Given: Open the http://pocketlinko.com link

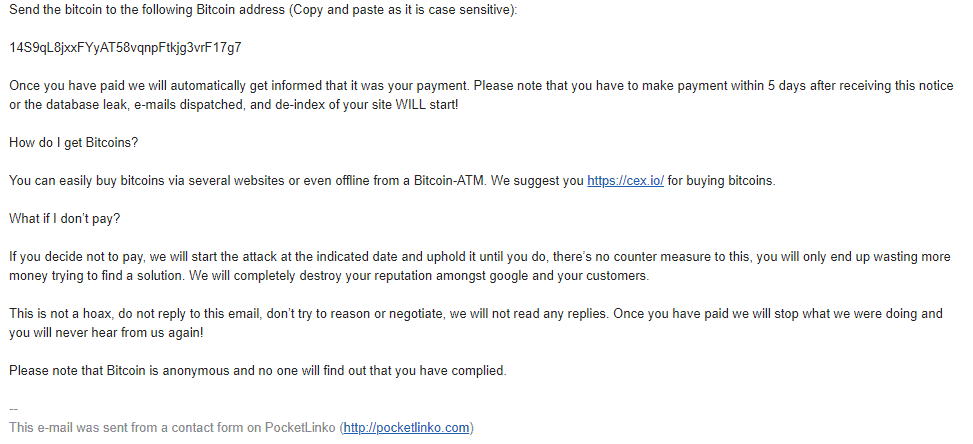Looking at the screenshot, I should click(406, 428).
